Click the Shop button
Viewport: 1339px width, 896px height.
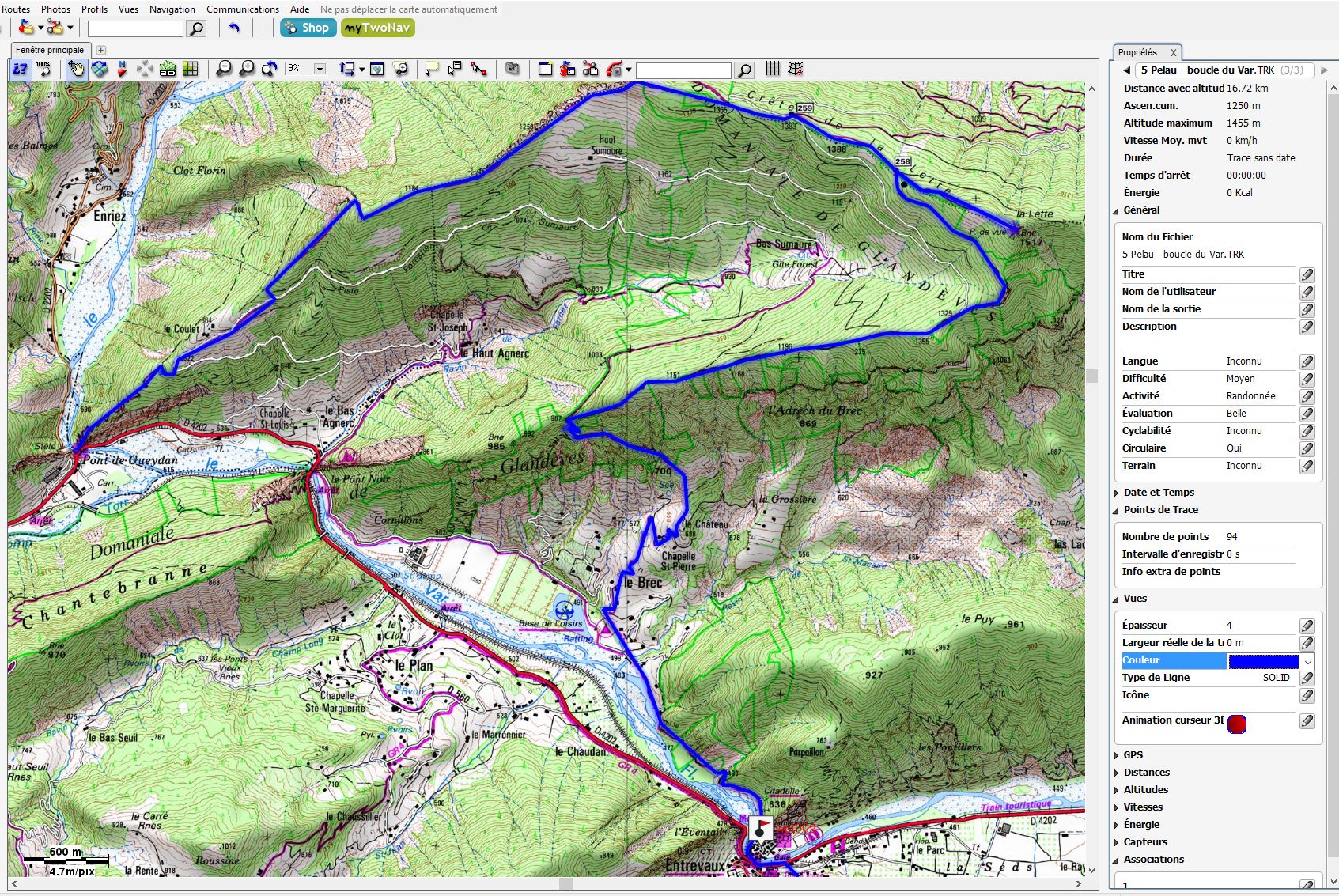[x=308, y=28]
